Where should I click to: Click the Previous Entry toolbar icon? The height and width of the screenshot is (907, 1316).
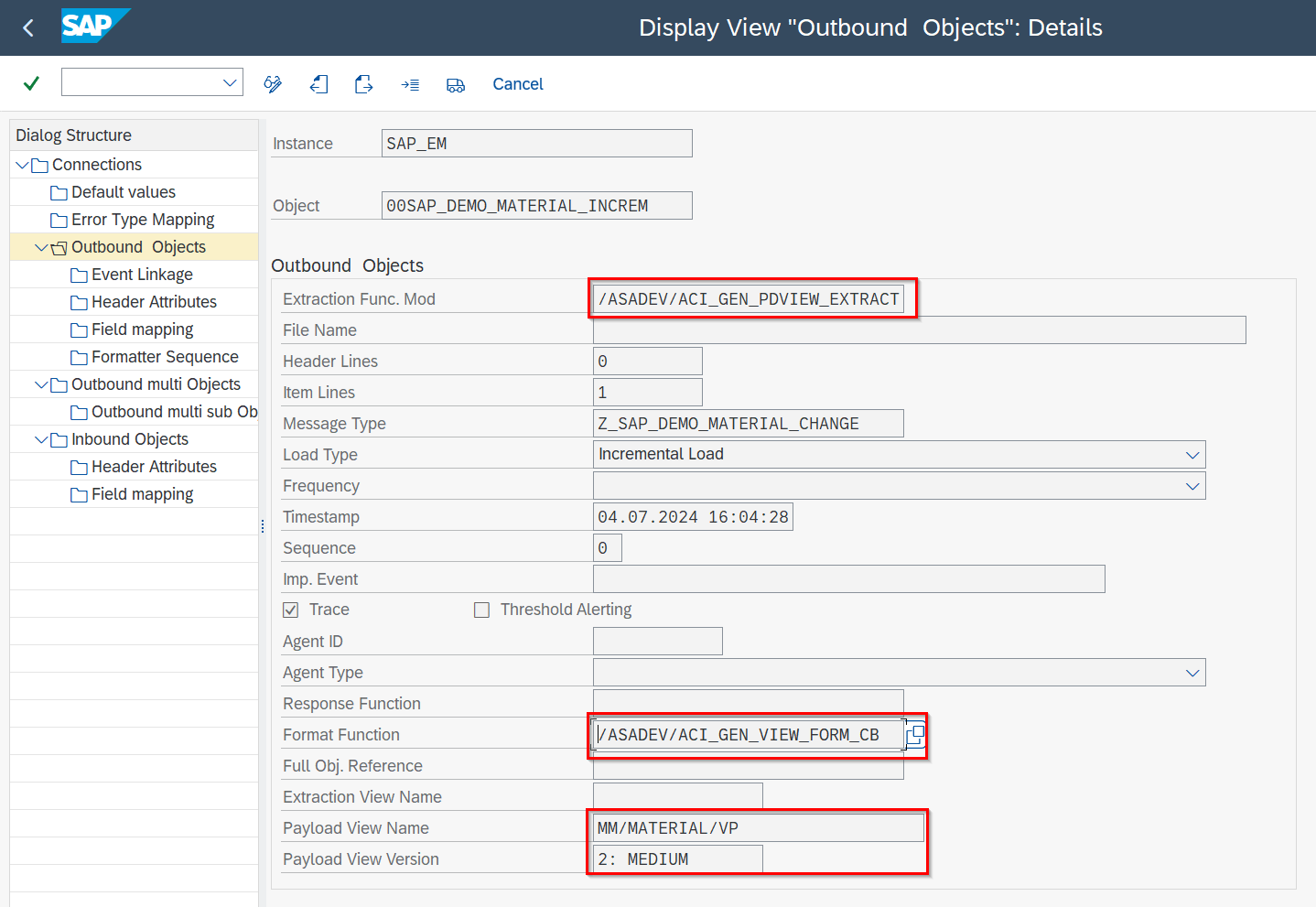coord(318,84)
